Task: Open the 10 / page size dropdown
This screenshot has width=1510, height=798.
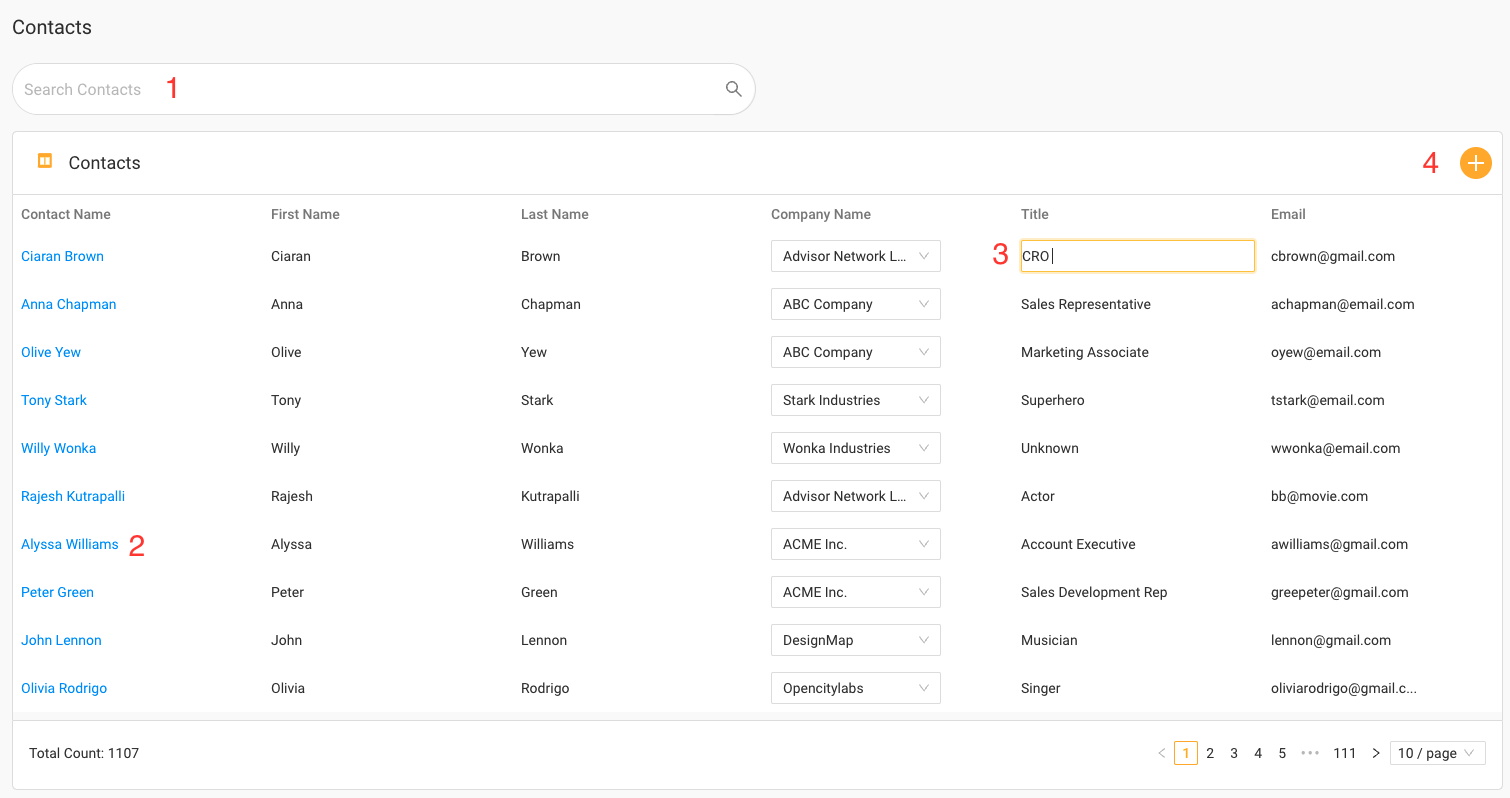Action: click(1437, 753)
